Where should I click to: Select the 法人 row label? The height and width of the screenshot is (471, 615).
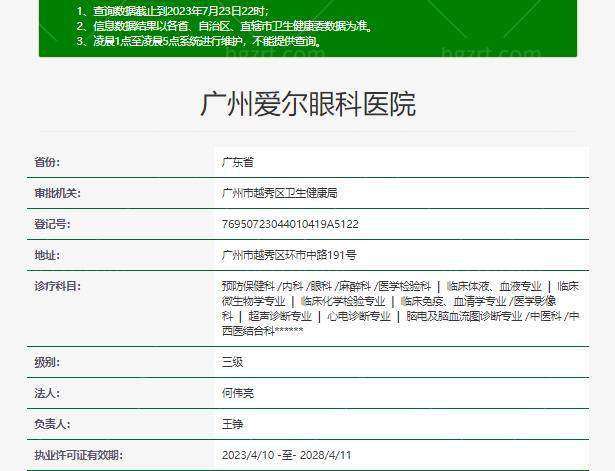point(47,393)
